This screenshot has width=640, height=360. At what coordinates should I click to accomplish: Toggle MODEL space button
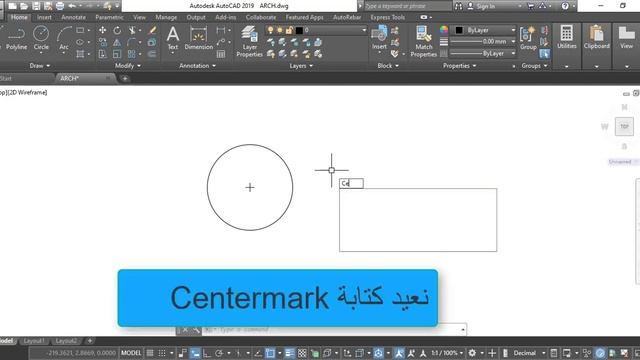[x=131, y=353]
